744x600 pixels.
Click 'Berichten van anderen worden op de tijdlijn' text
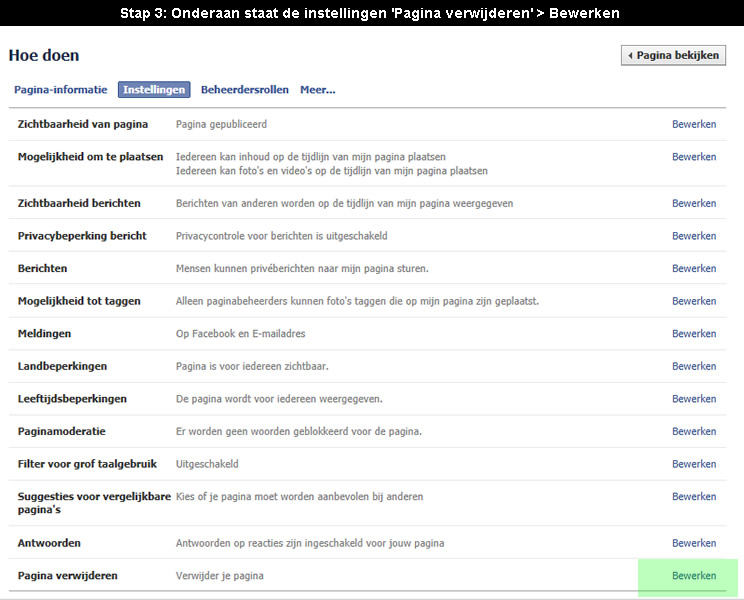click(344, 203)
